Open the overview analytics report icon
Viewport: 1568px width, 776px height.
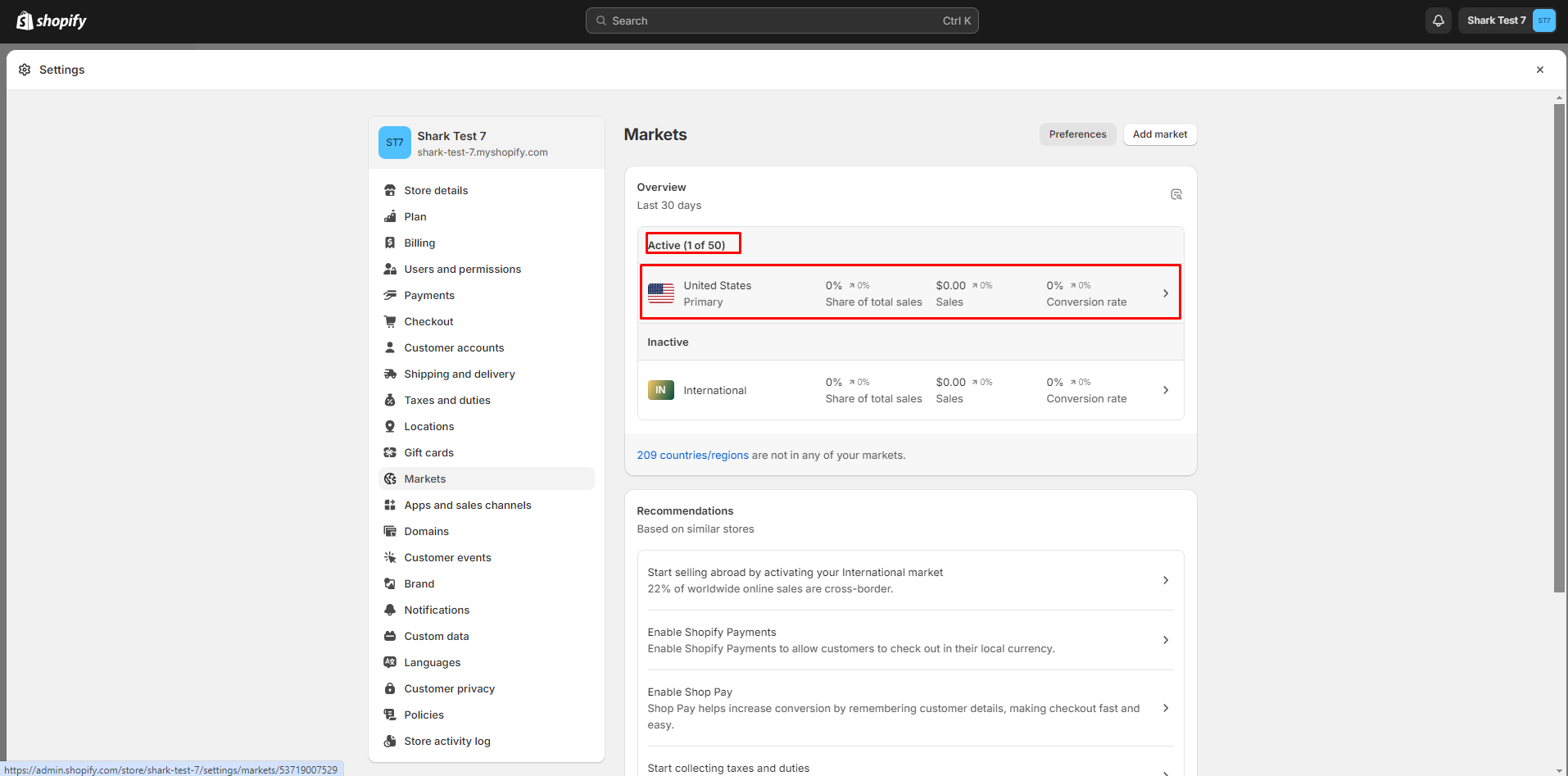tap(1176, 194)
